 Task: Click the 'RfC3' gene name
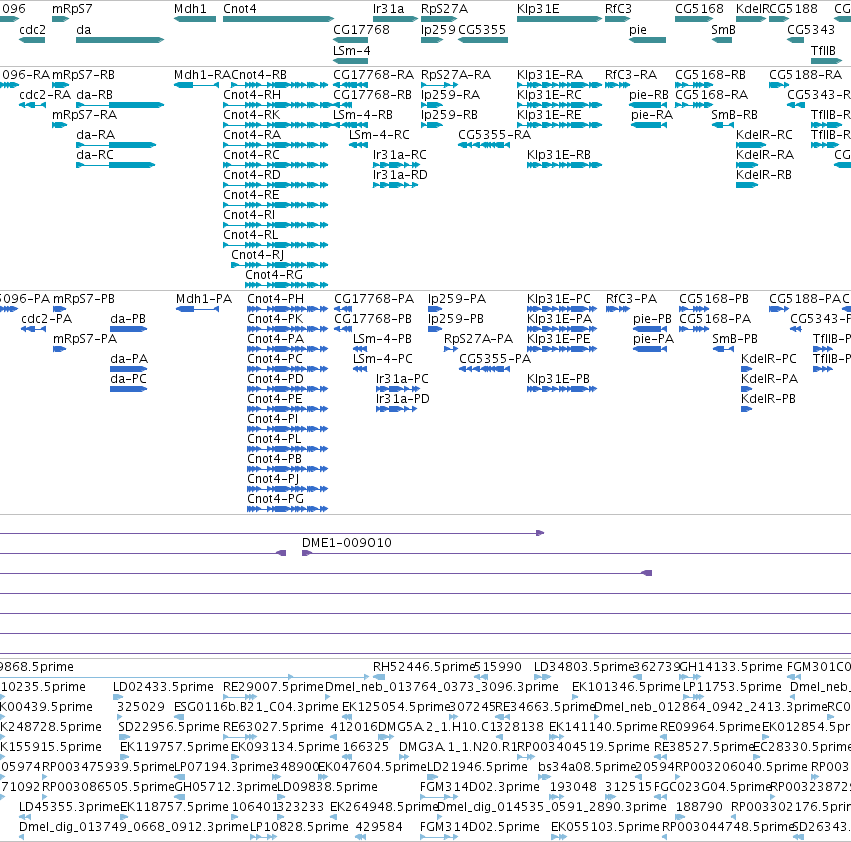(619, 9)
